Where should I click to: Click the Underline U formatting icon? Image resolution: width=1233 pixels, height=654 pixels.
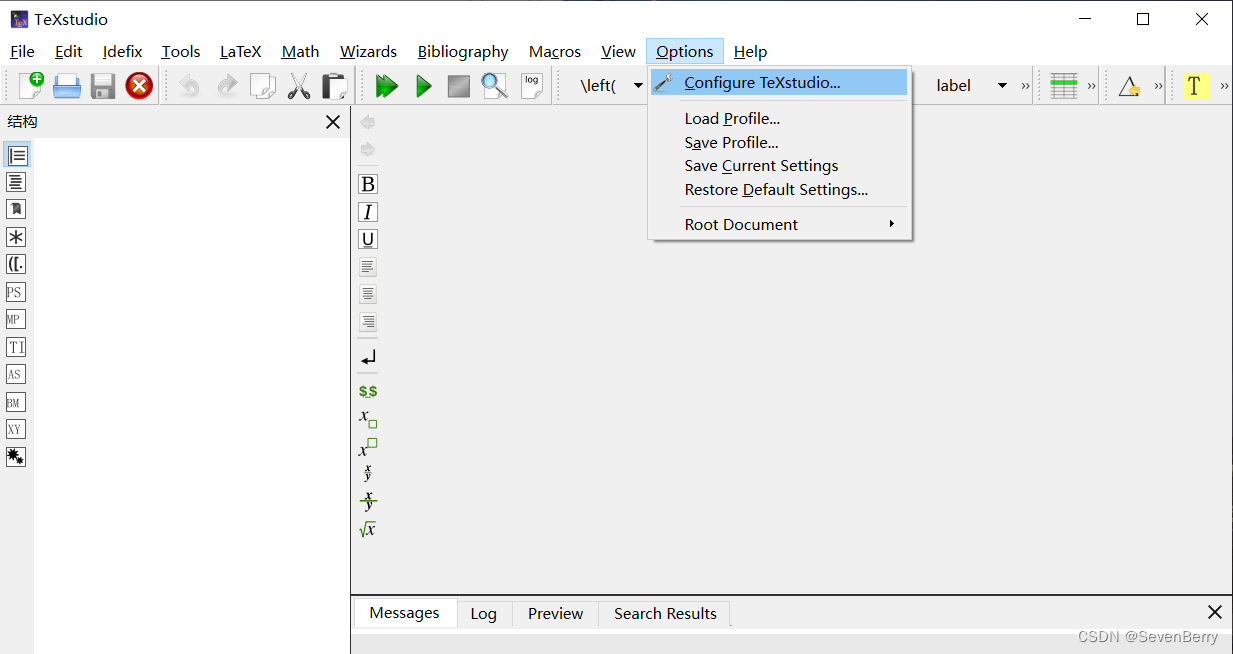click(368, 239)
